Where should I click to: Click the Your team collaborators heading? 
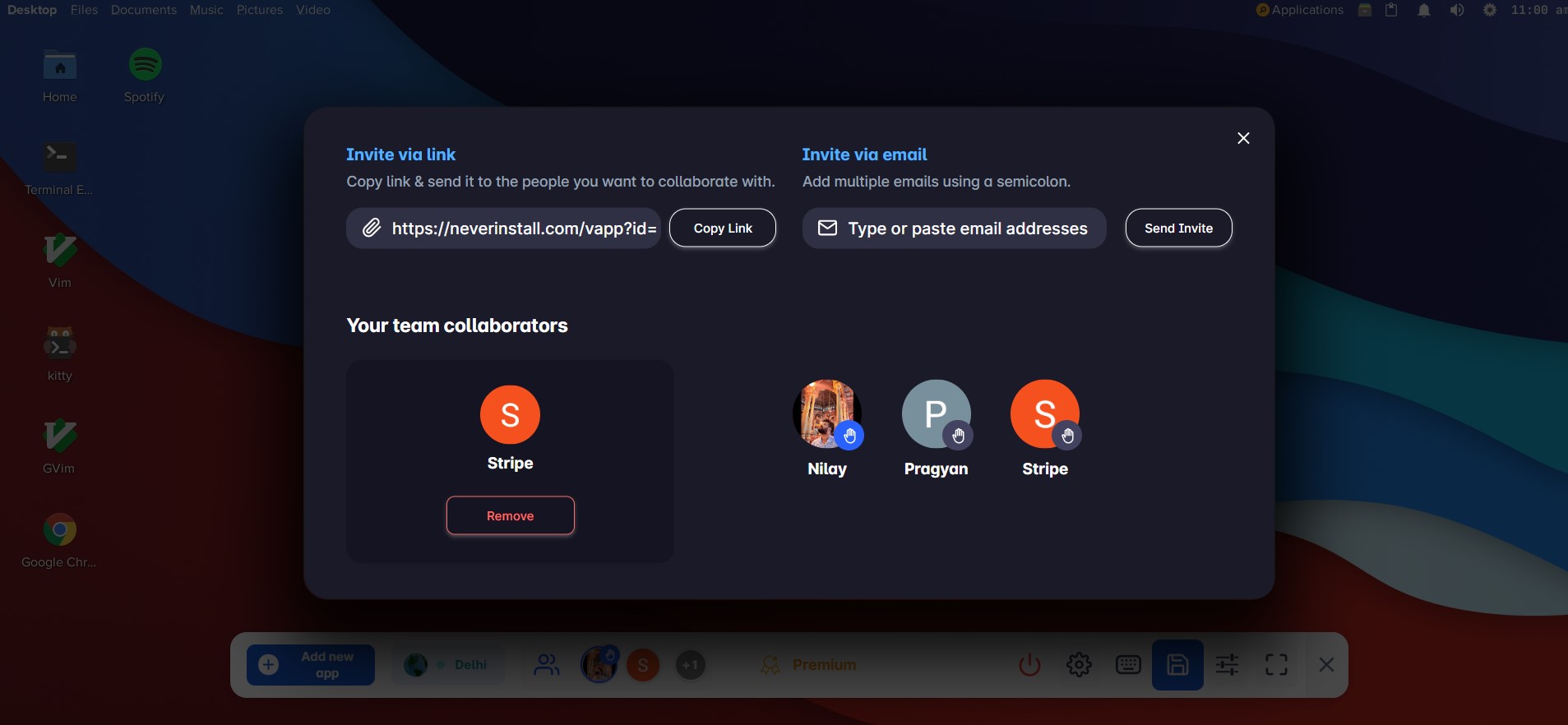[457, 326]
